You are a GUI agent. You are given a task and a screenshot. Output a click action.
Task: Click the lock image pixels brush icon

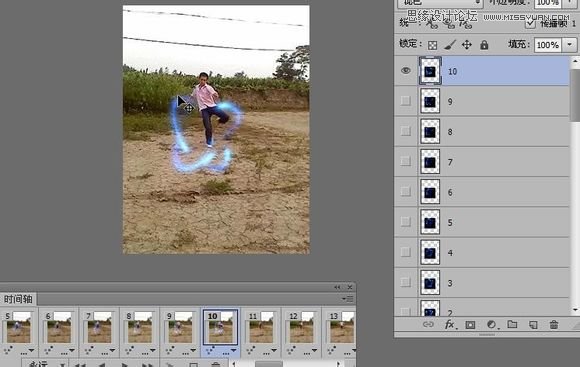click(x=449, y=45)
